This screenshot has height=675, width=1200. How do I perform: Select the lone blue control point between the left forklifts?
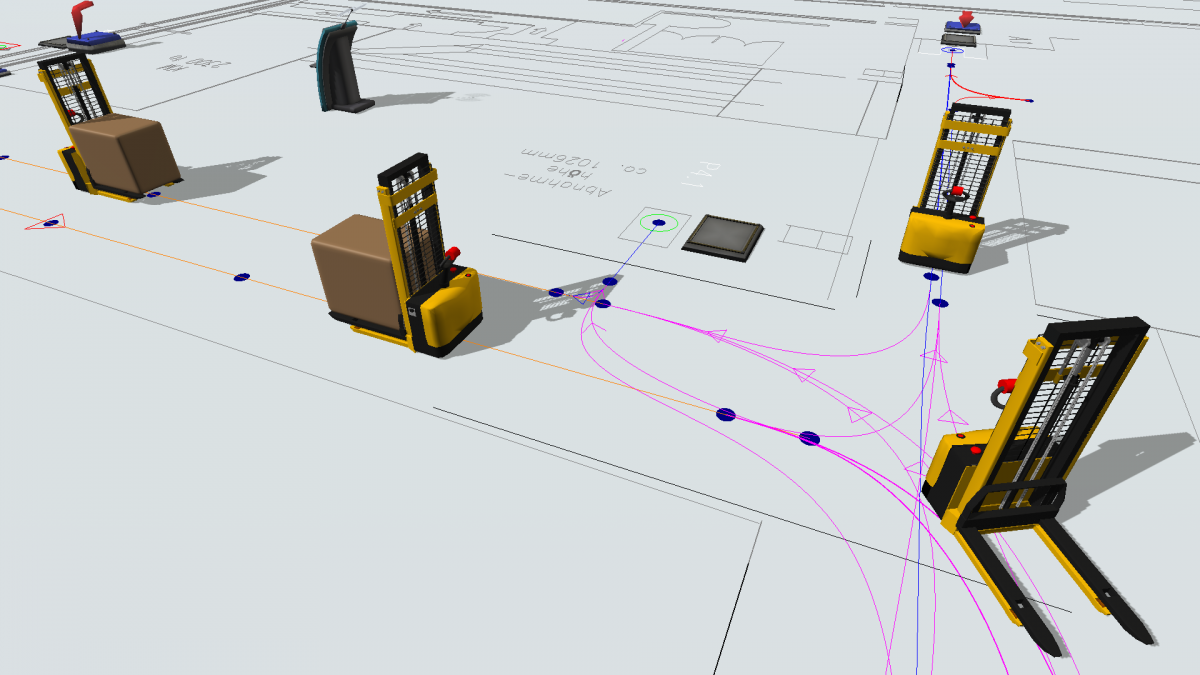click(x=240, y=277)
